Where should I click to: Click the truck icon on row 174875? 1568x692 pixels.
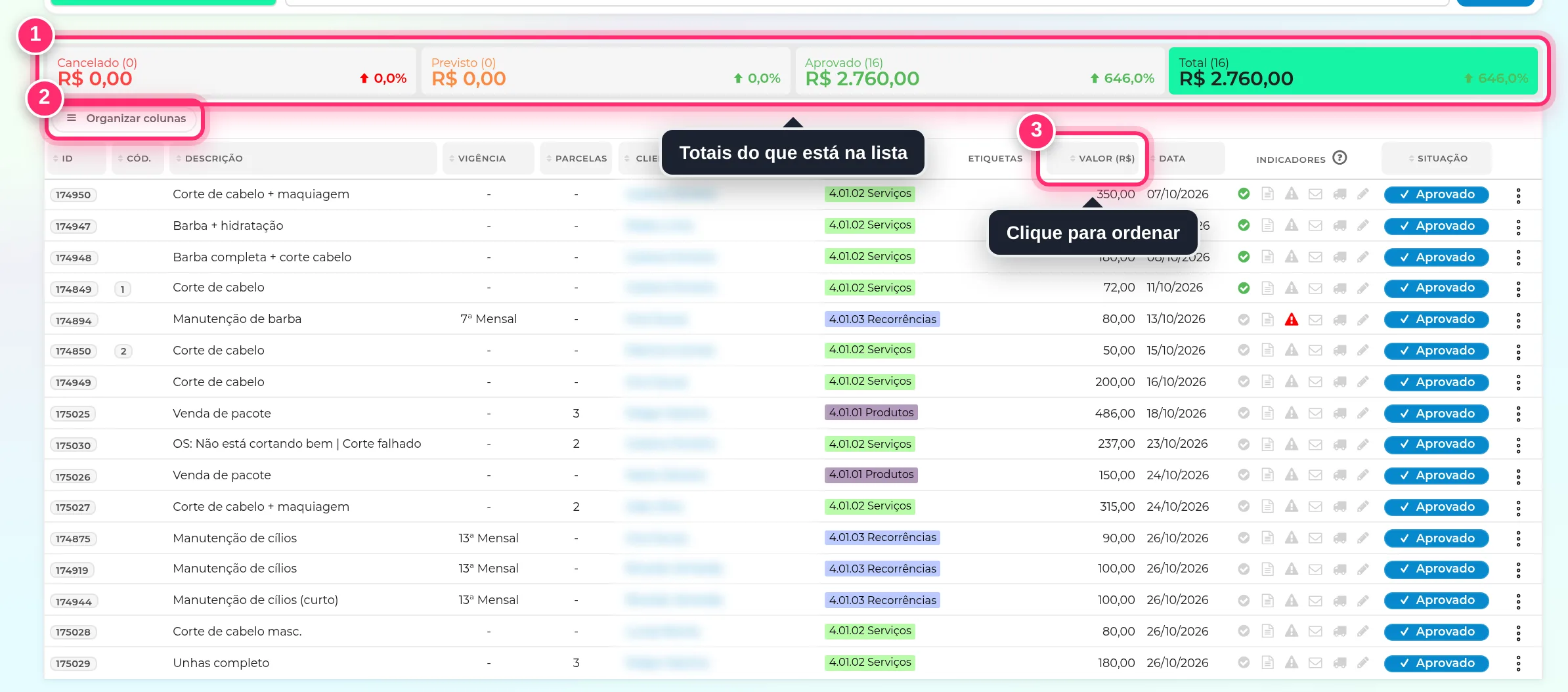1339,538
